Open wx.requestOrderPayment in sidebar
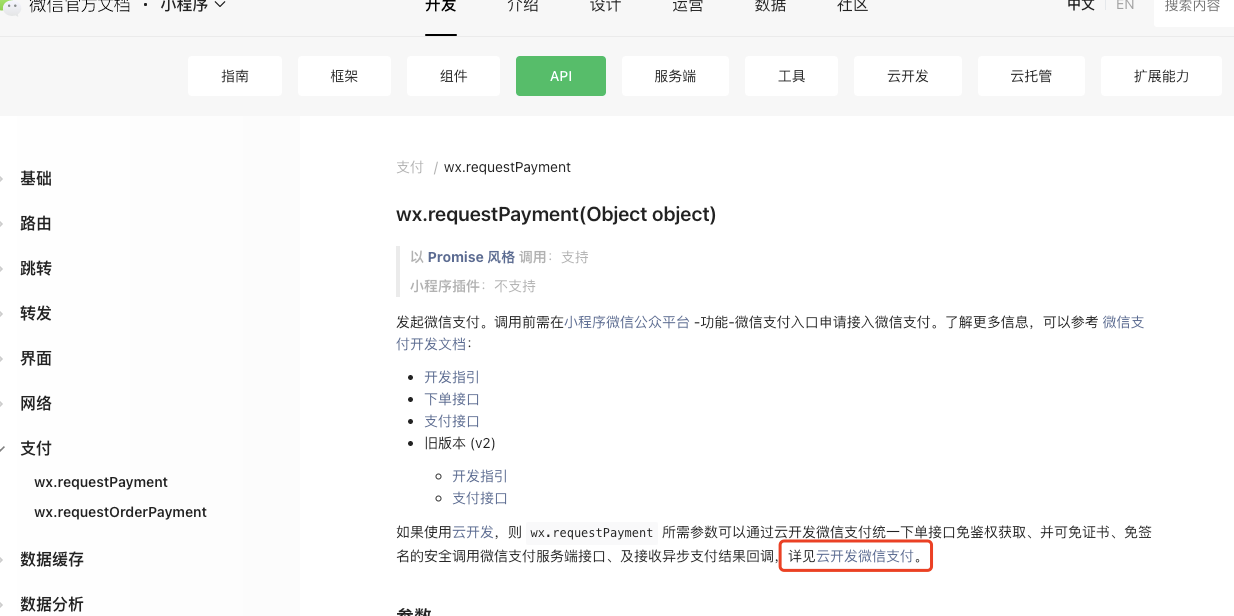The height and width of the screenshot is (616, 1234). click(120, 512)
